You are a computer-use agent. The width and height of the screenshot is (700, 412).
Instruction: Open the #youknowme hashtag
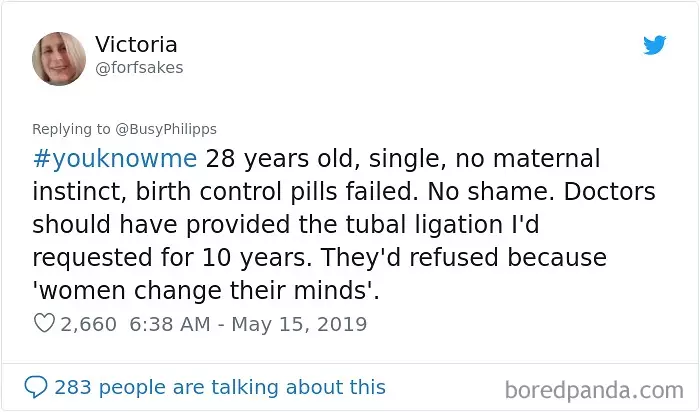(x=115, y=159)
